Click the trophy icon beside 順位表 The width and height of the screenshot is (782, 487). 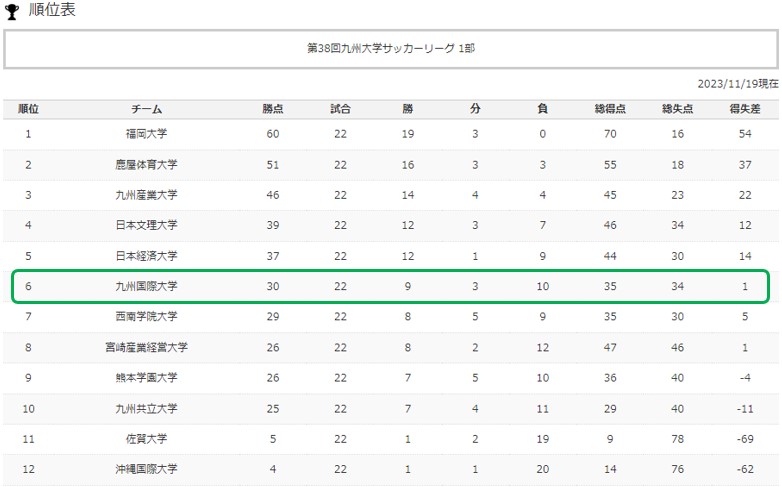click(11, 11)
